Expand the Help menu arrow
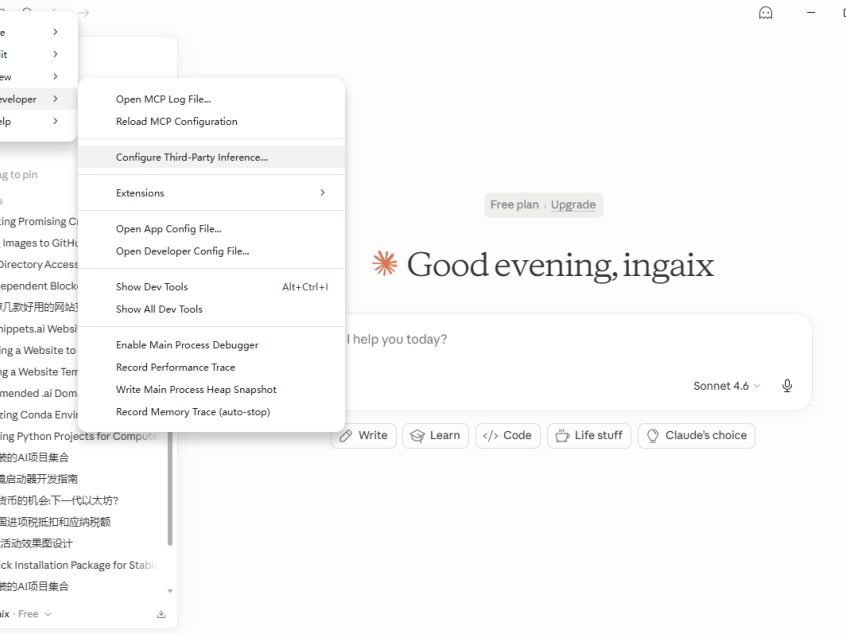Viewport: 846px width, 634px height. (x=56, y=121)
